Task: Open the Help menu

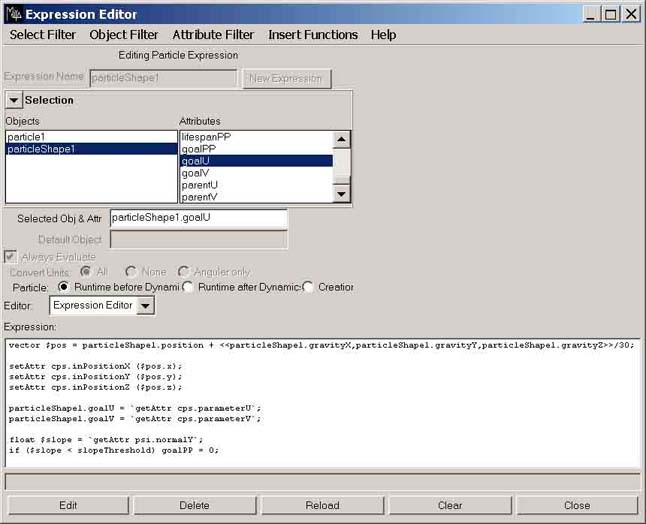Action: (x=383, y=35)
